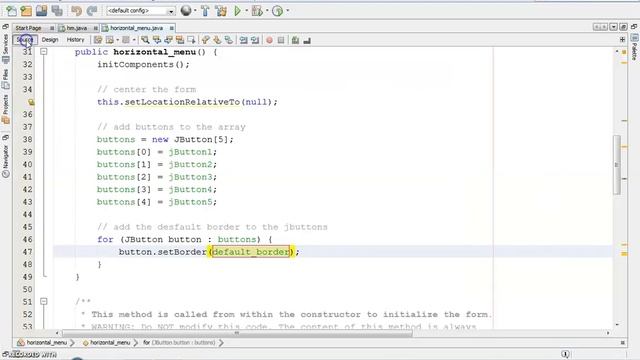
Task: Close the Start Page tab
Action: pyautogui.click(x=52, y=28)
